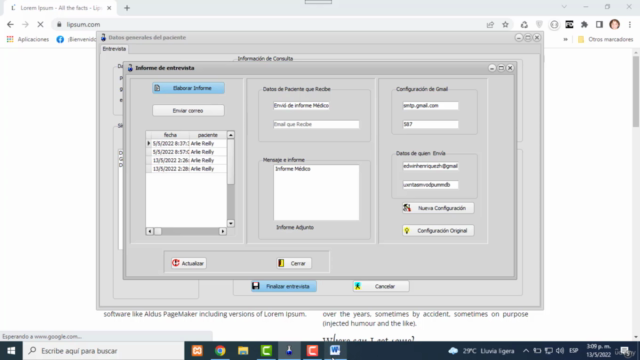Screen dimensions: 640x360
Task: Click Finalizar entrevista in the background window
Action: coord(284,286)
